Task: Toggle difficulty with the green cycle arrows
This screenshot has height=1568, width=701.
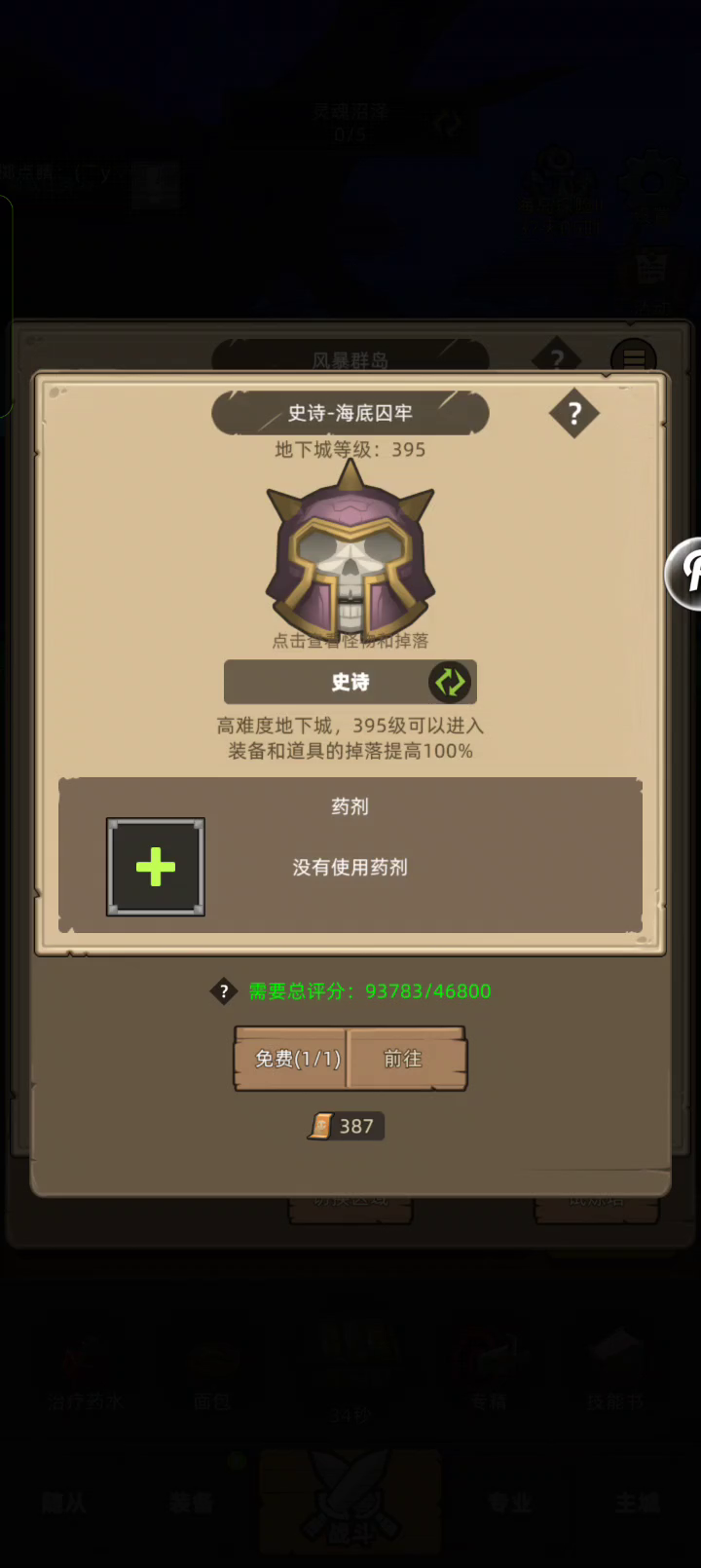Action: coord(450,682)
